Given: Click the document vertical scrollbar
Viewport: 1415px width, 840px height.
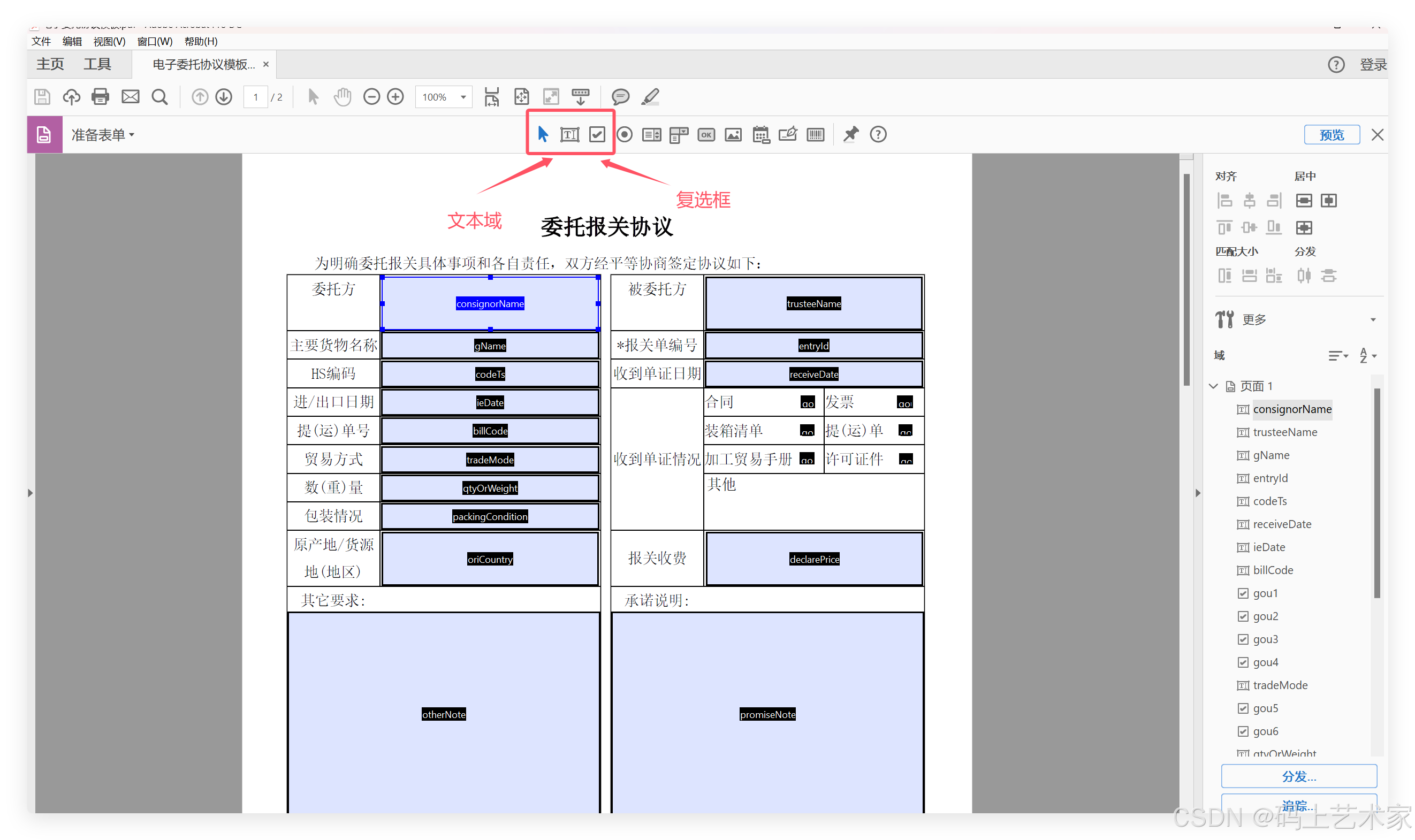Looking at the screenshot, I should pos(1186,280).
